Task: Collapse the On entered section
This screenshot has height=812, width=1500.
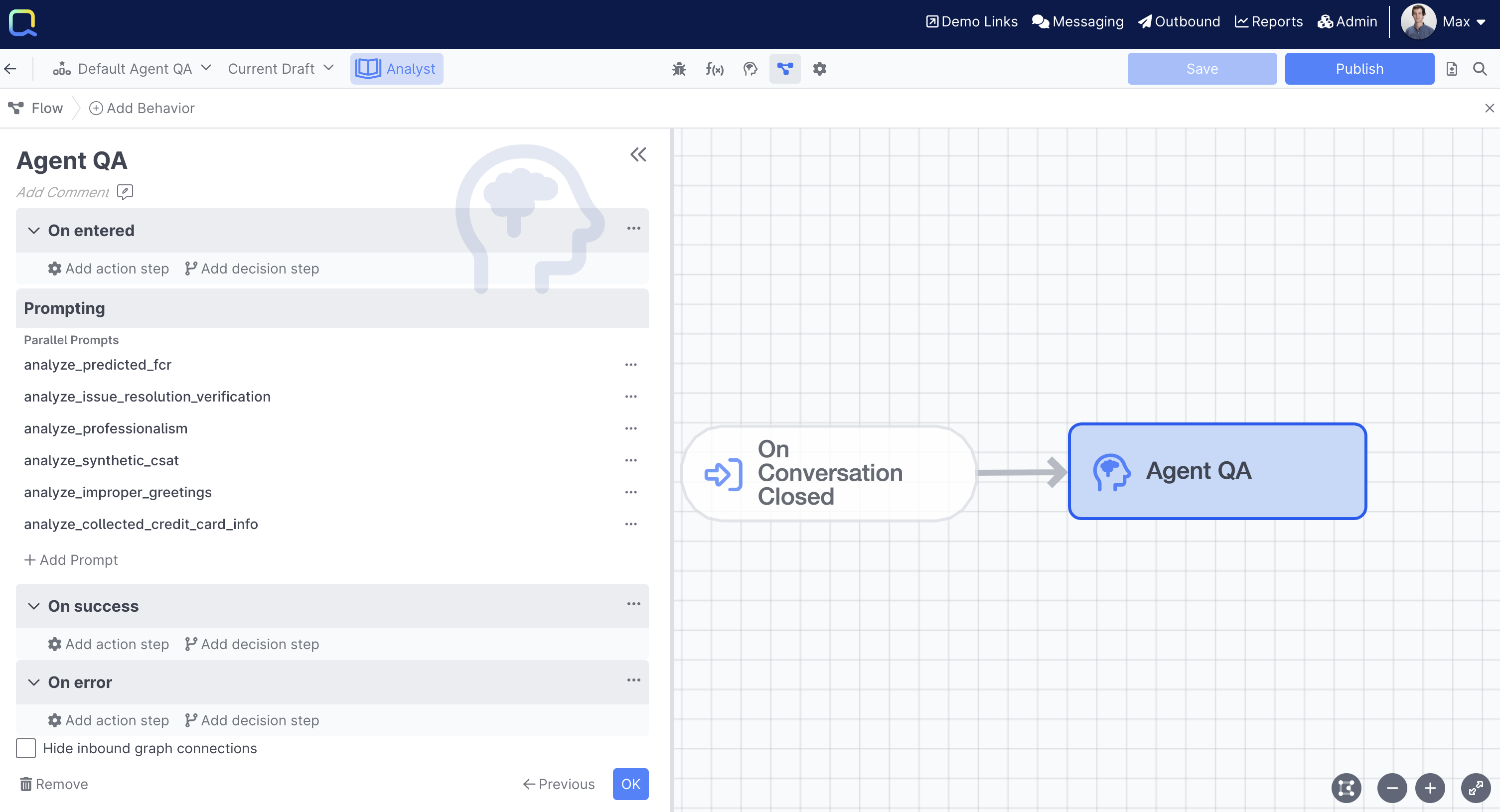Action: [34, 231]
